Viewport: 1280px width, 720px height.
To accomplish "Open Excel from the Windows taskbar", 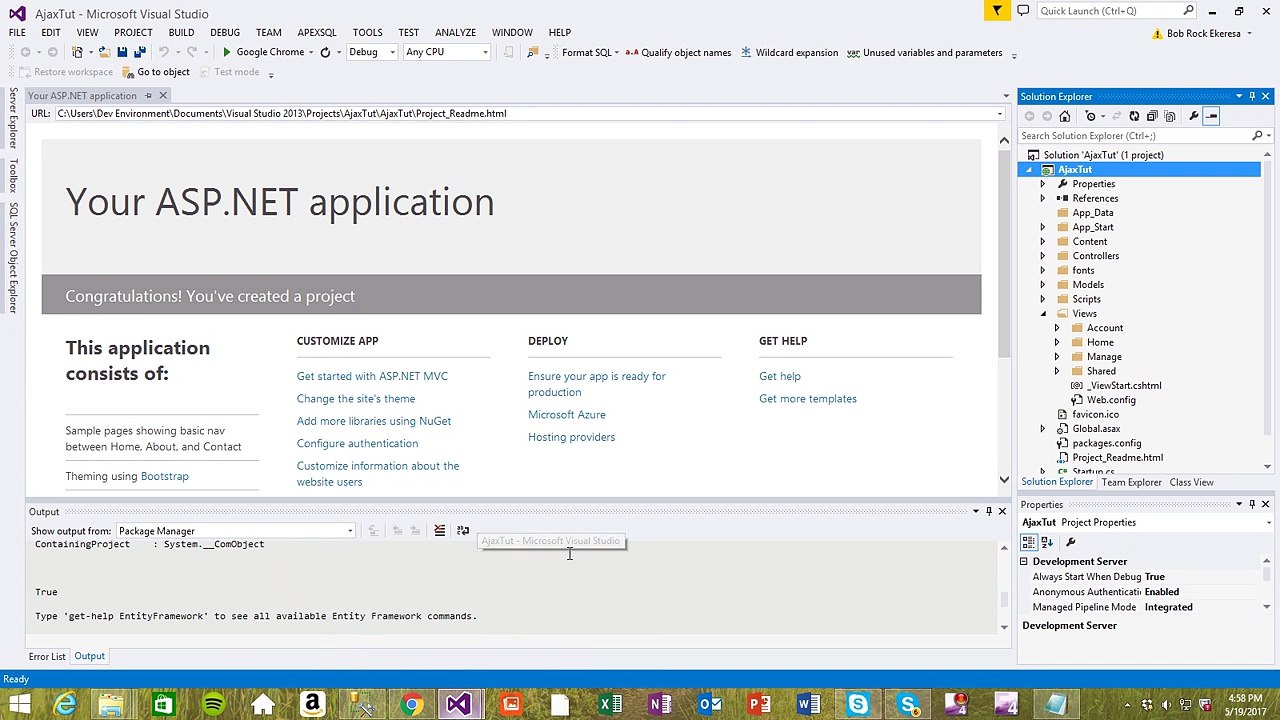I will click(610, 705).
